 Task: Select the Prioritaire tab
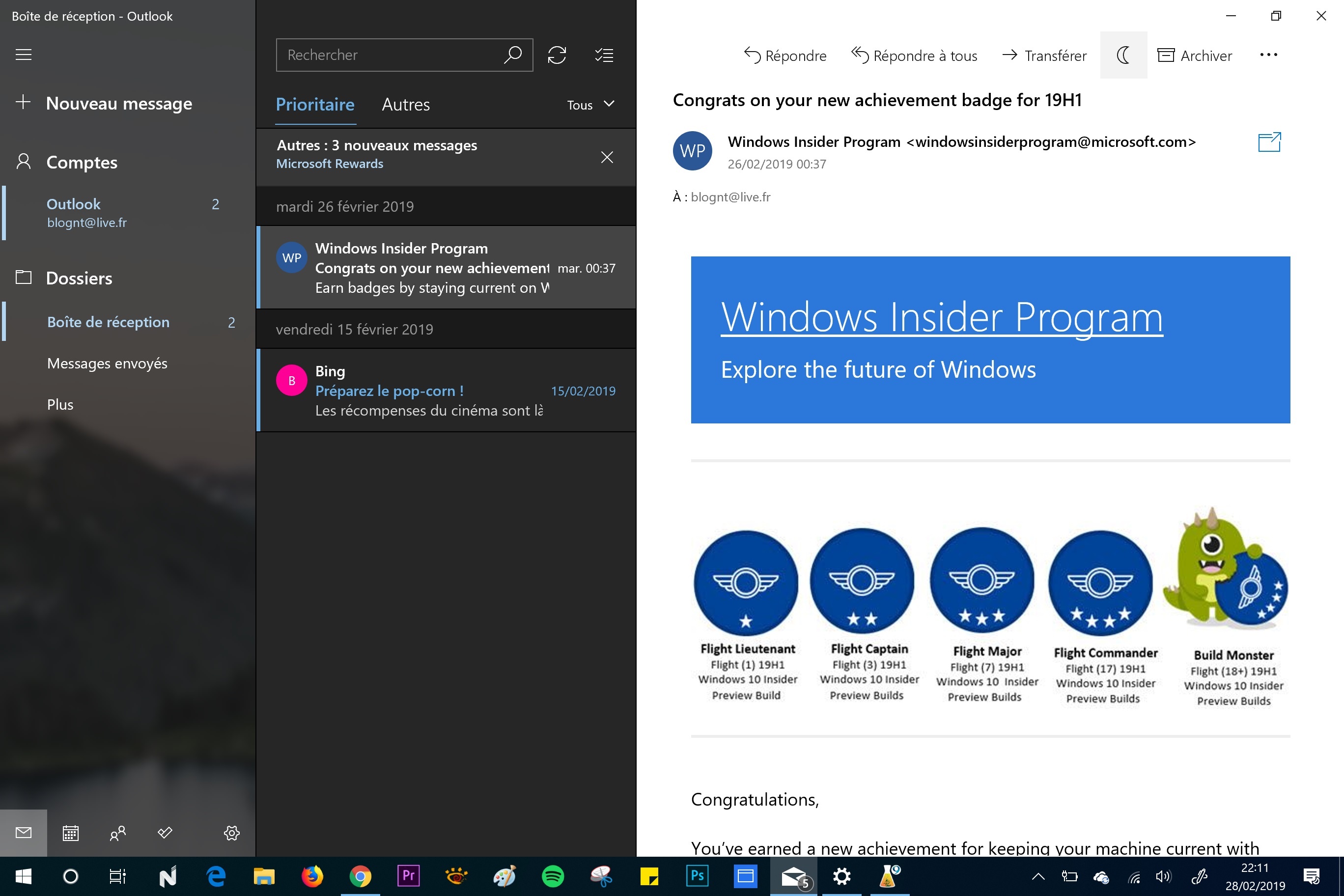[x=315, y=104]
